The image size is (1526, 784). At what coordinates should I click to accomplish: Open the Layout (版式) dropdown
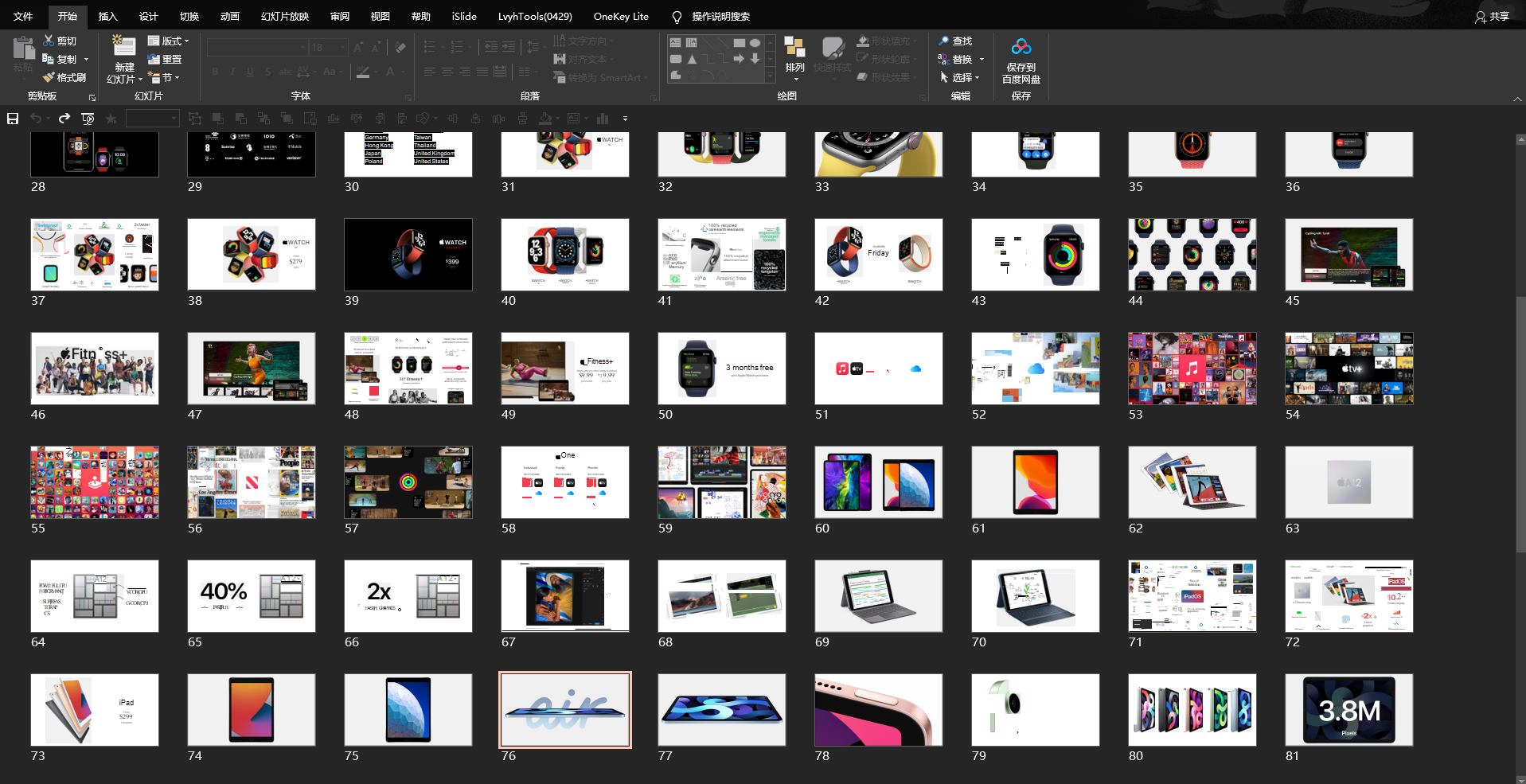(x=169, y=41)
